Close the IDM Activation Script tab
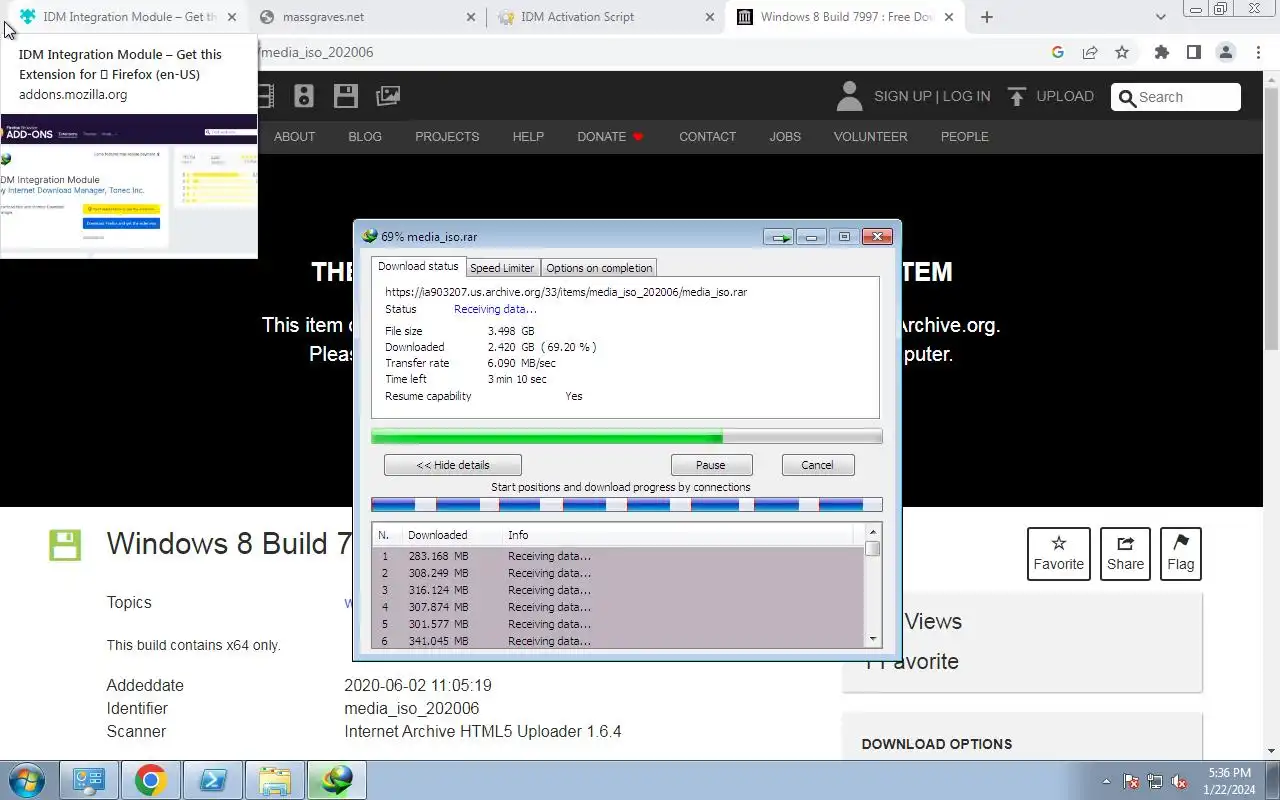 (x=710, y=17)
